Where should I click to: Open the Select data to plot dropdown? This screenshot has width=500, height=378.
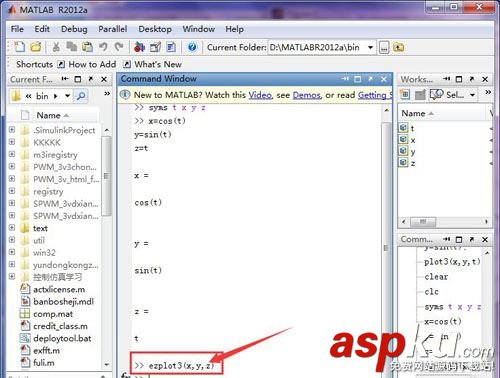(x=472, y=95)
